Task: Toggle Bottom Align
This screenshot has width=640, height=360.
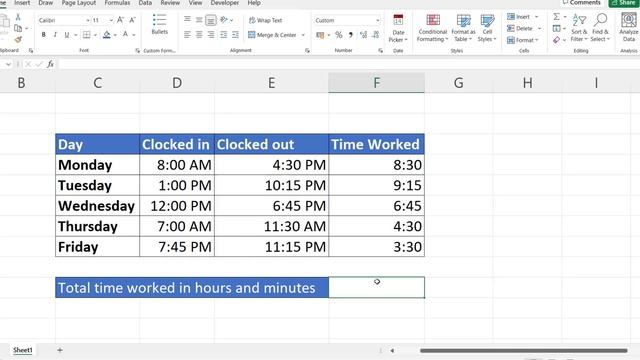Action: pos(211,20)
